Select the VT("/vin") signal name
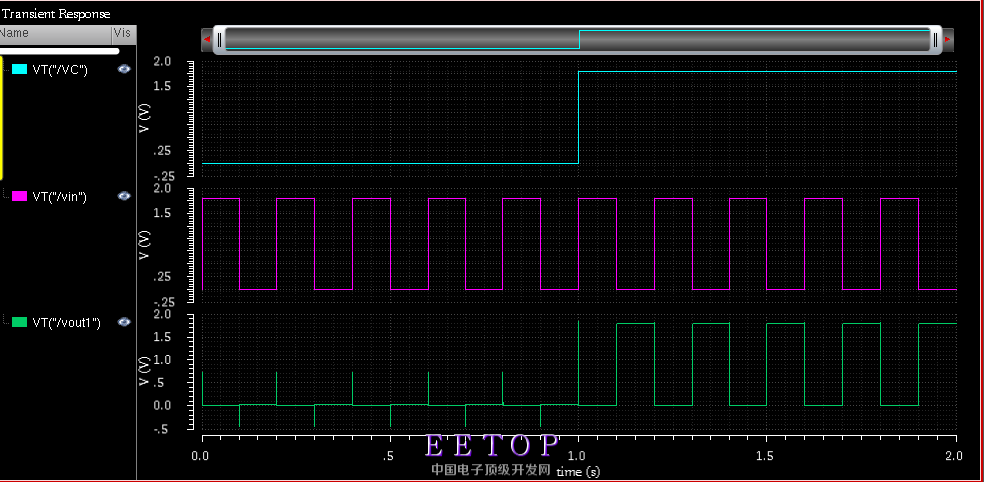The image size is (984, 482). (60, 196)
